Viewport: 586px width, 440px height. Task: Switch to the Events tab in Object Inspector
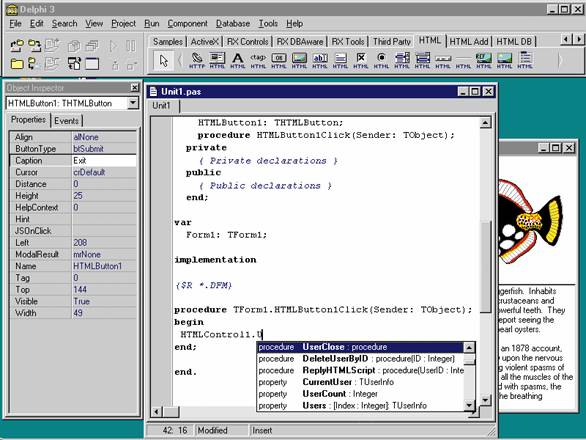point(67,121)
